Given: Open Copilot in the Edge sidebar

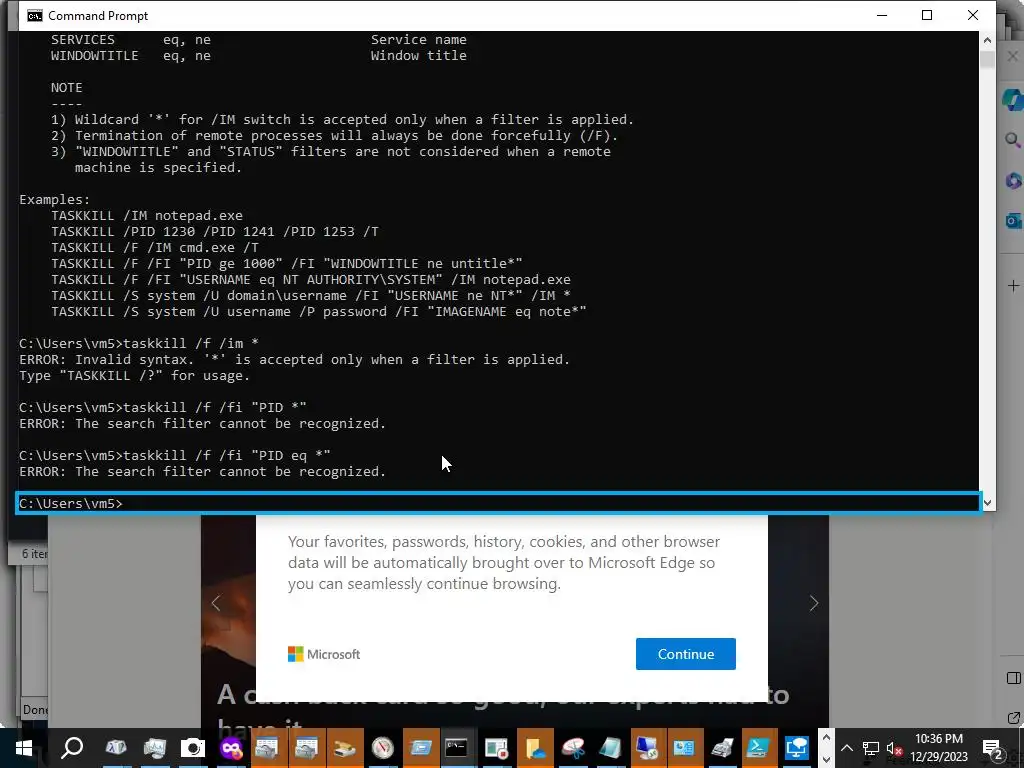Looking at the screenshot, I should 1013,99.
